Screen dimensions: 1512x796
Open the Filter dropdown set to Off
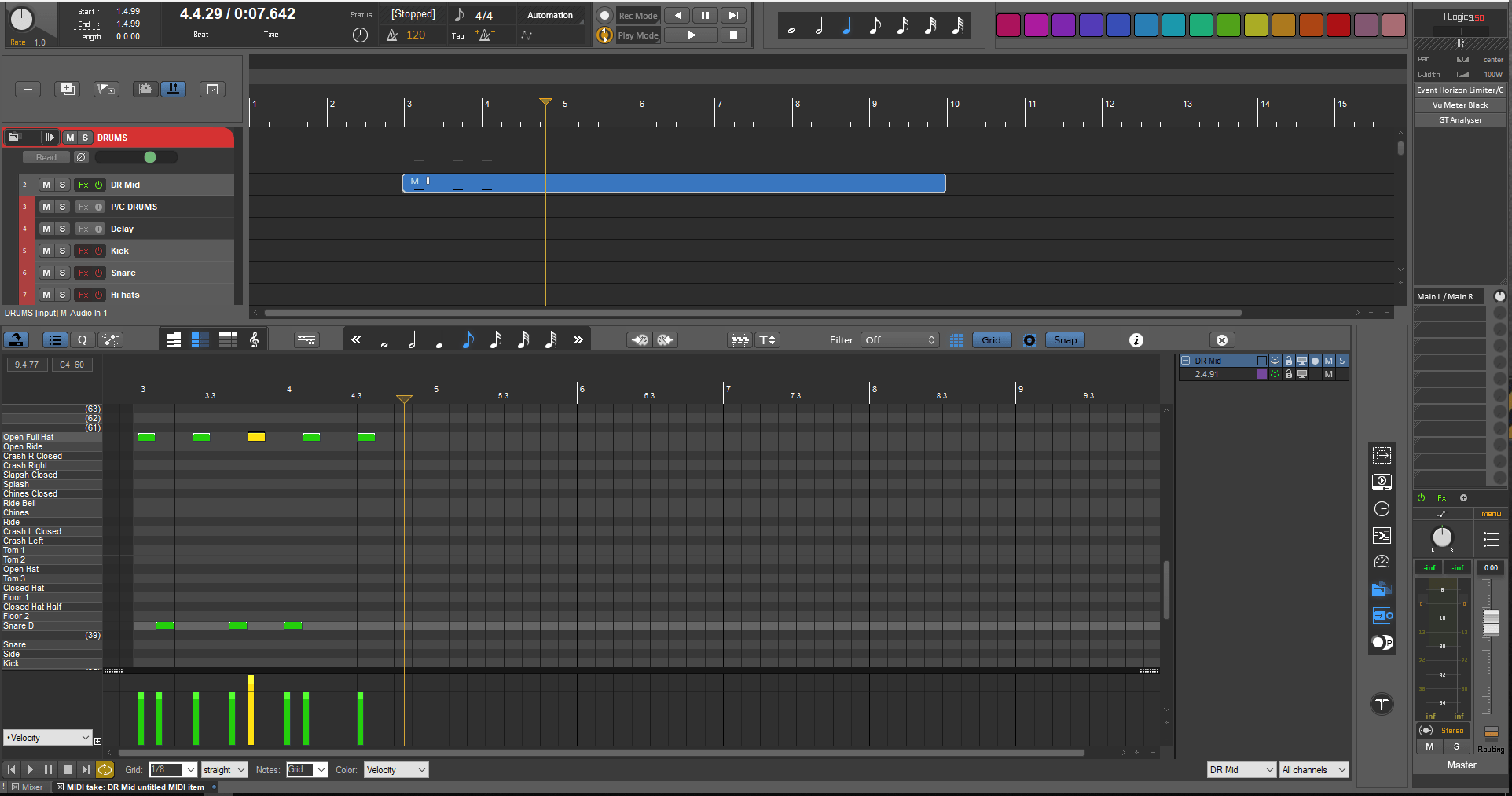pyautogui.click(x=900, y=340)
